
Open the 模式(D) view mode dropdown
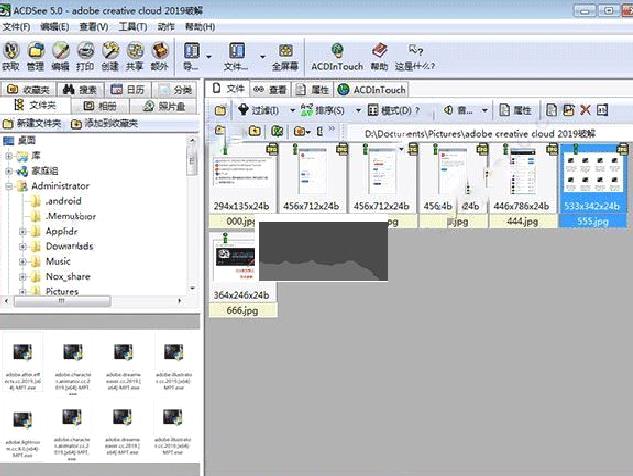tap(394, 110)
